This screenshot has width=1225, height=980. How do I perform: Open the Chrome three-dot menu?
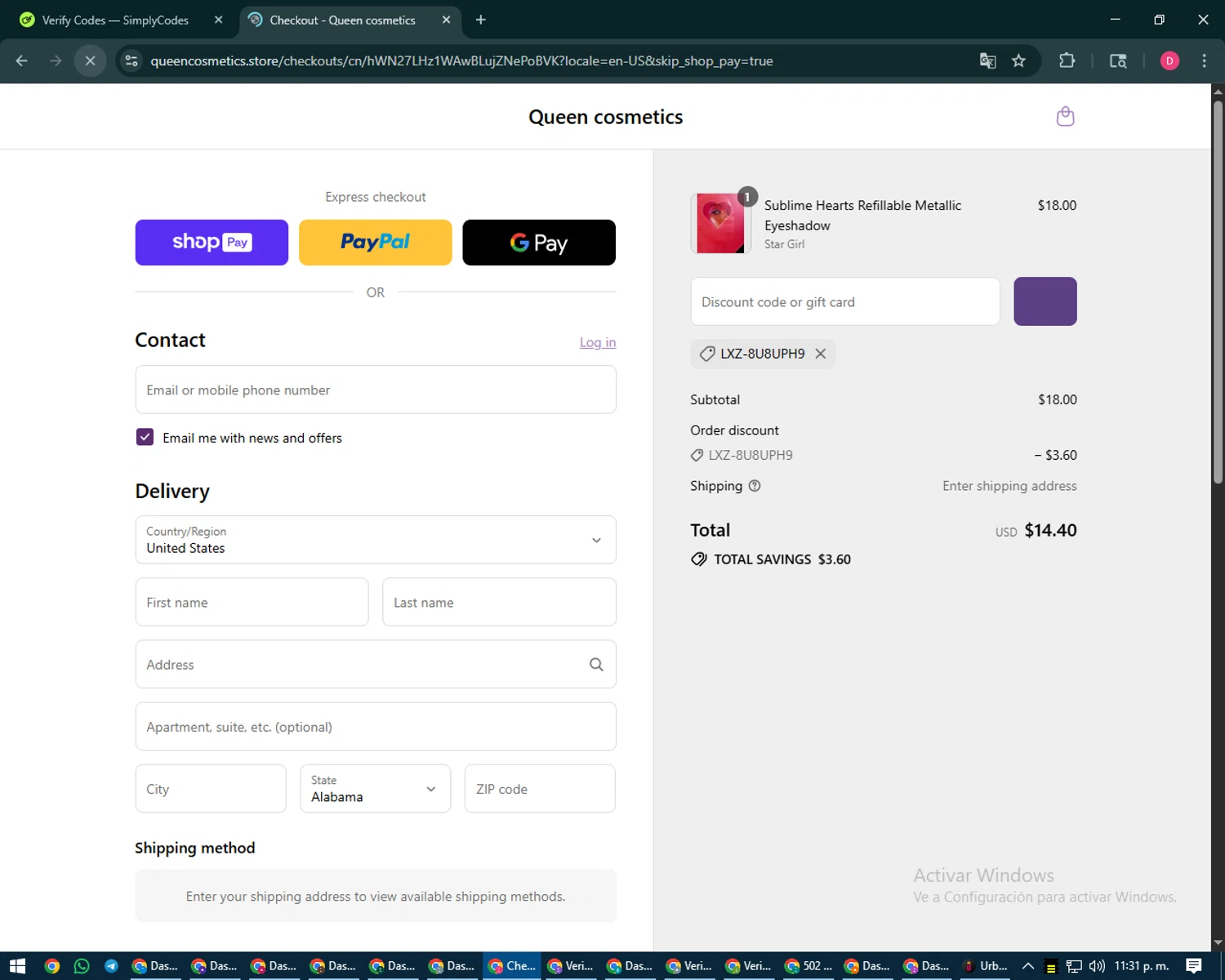(1204, 60)
